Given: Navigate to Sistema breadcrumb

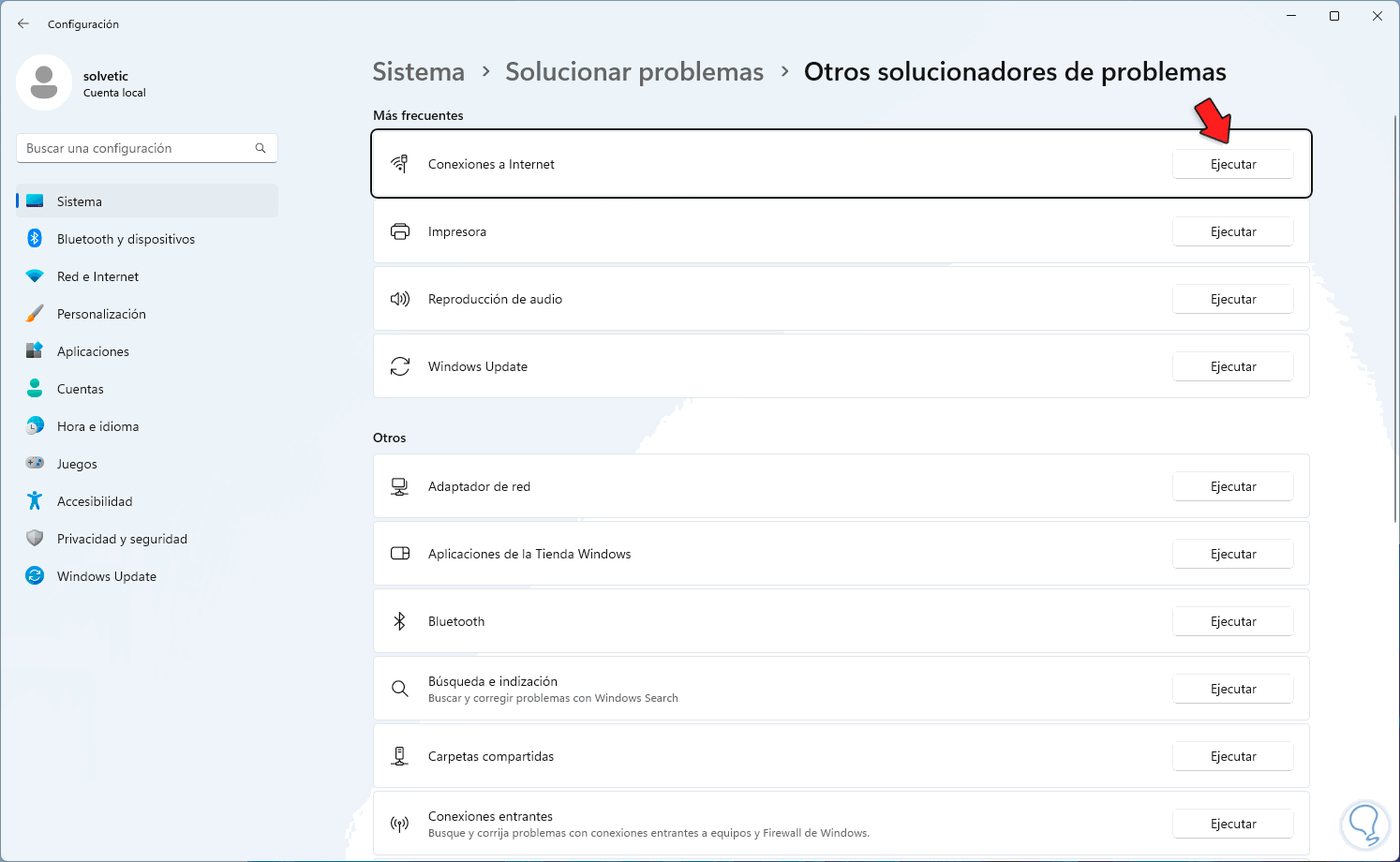Looking at the screenshot, I should [418, 72].
